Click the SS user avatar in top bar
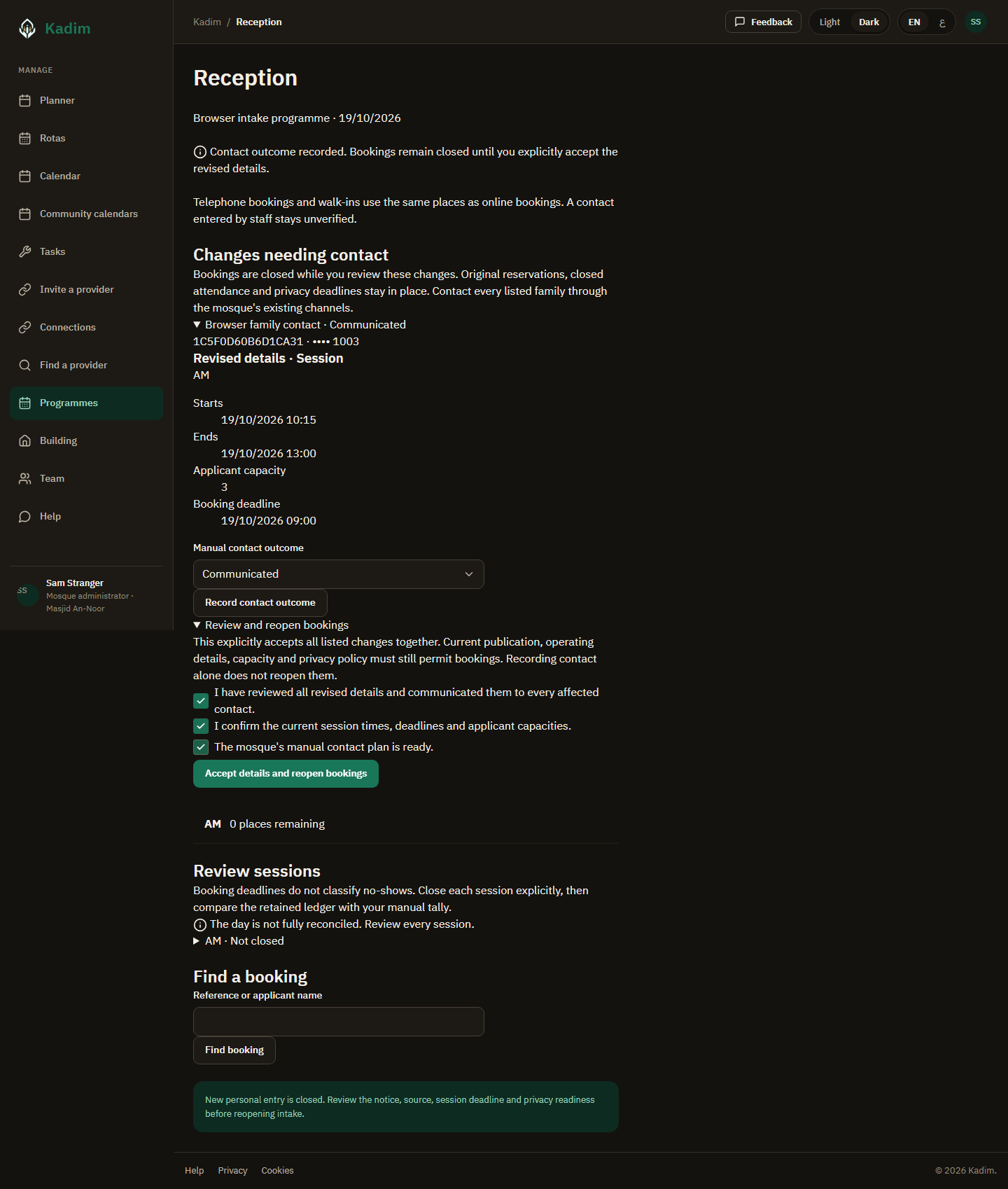 (976, 22)
